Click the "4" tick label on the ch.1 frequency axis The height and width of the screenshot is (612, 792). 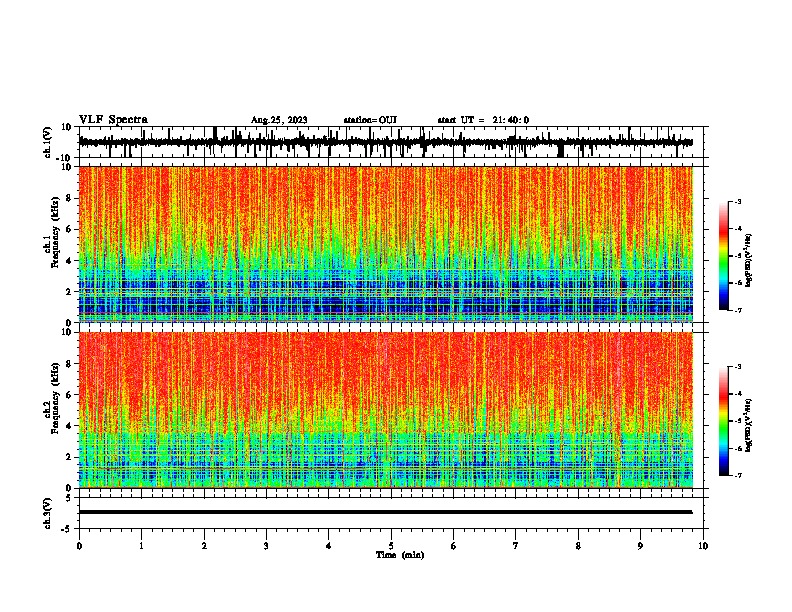[x=69, y=261]
